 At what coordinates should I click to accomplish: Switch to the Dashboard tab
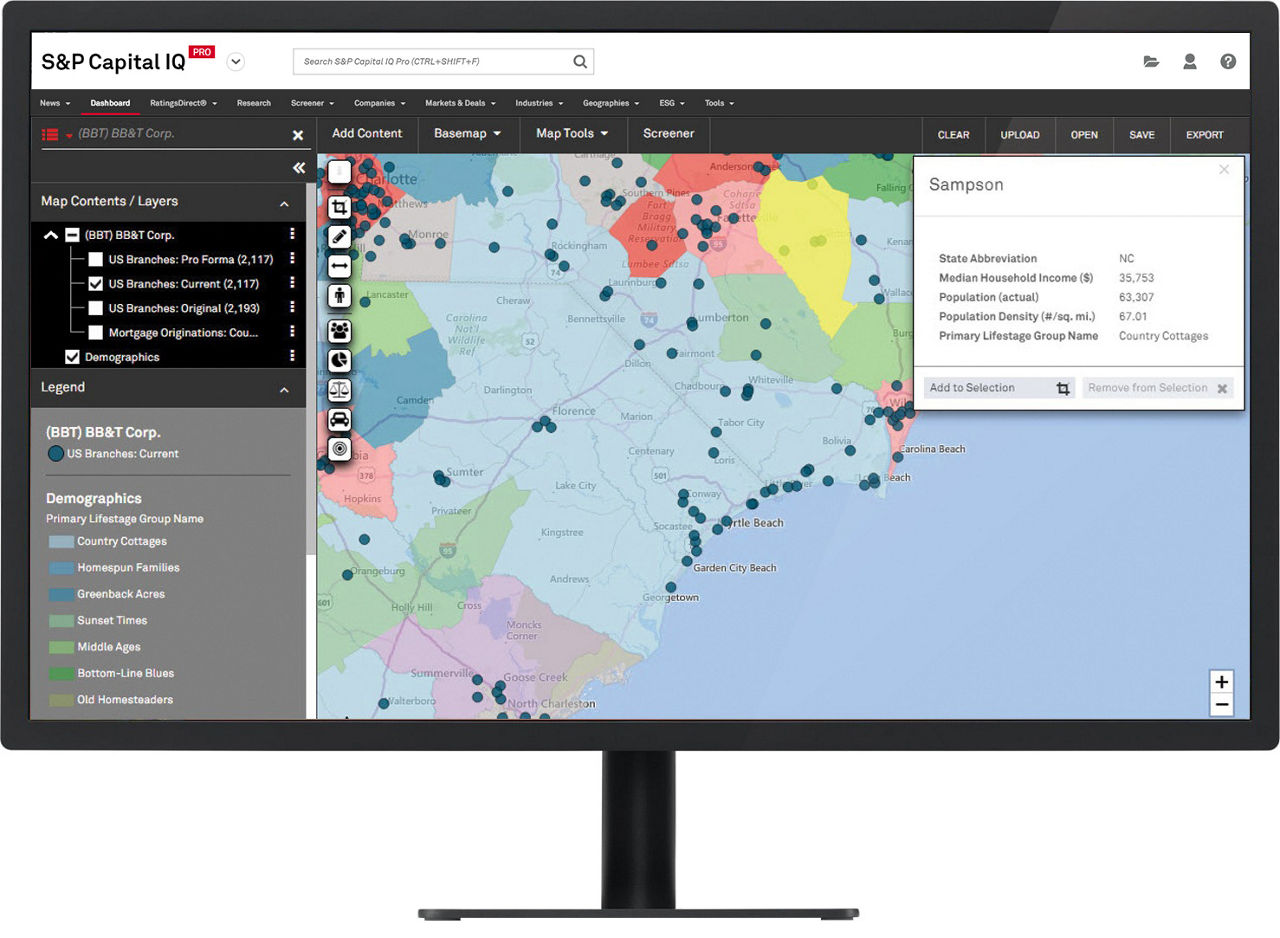point(110,103)
